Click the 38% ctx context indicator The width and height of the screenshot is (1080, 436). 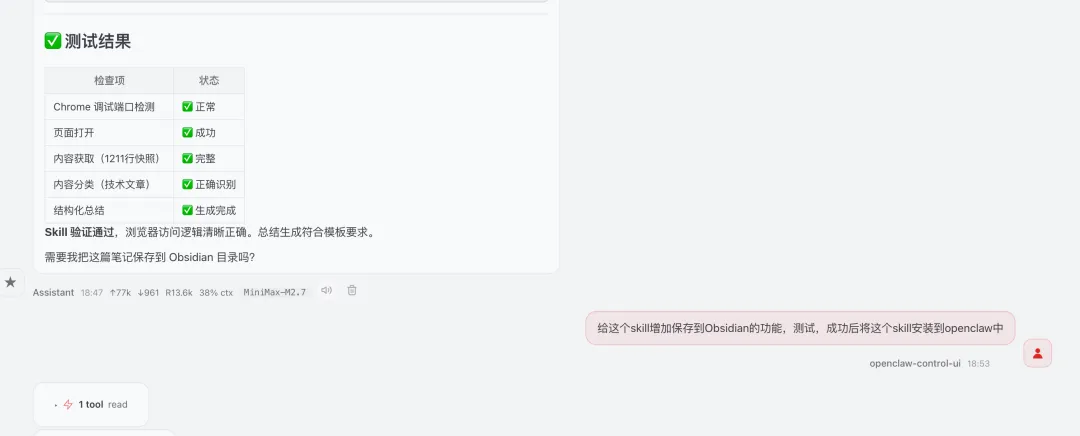(216, 292)
